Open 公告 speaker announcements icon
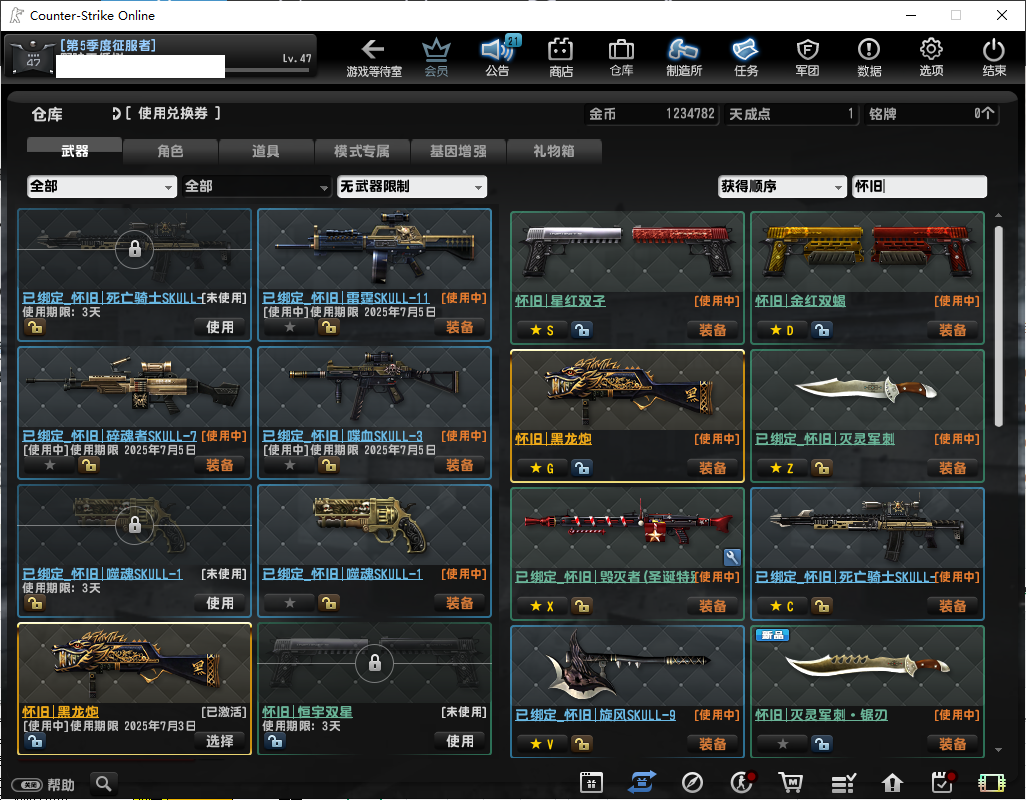 pos(498,57)
